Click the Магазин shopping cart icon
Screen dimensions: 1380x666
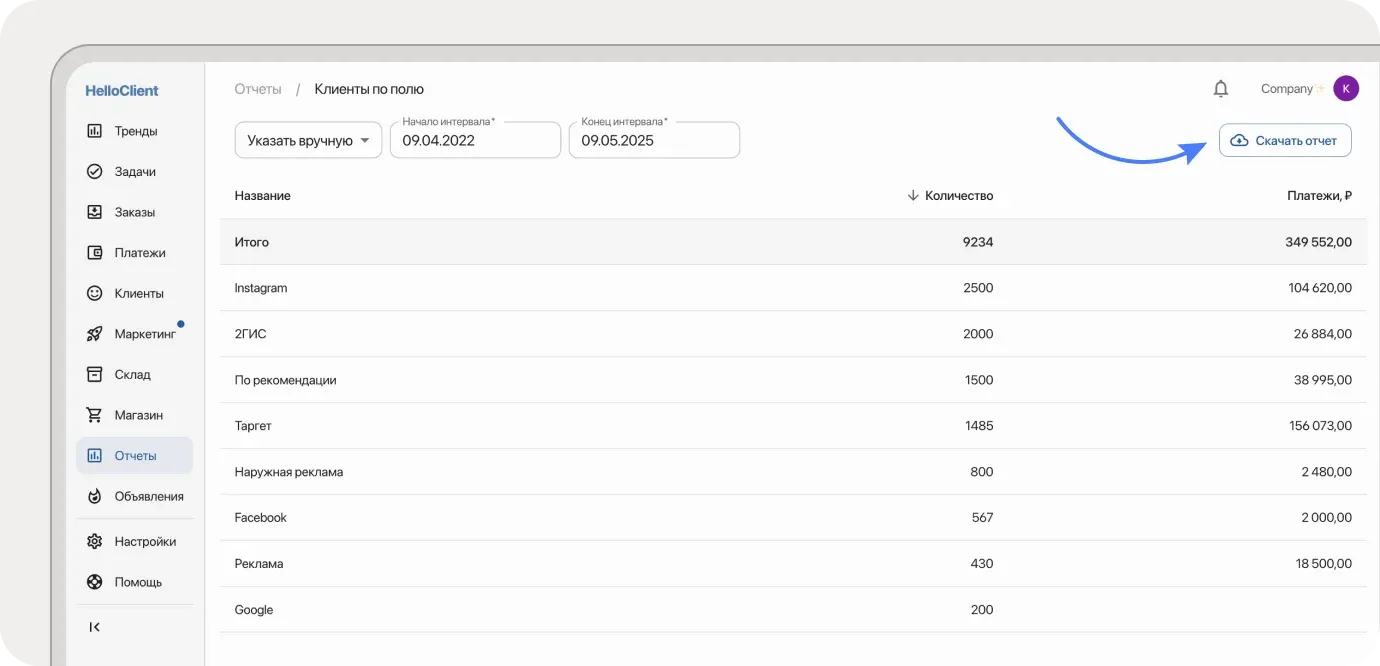pos(95,415)
